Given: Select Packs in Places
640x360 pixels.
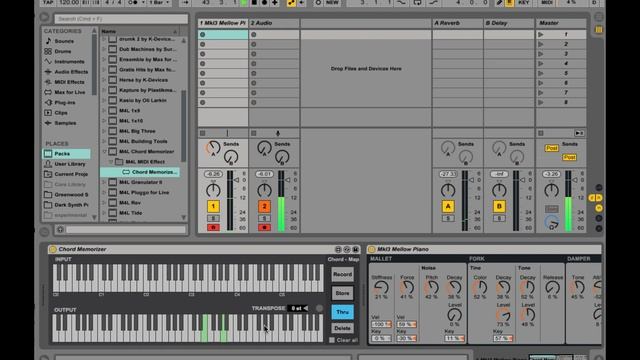Looking at the screenshot, I should click(66, 153).
